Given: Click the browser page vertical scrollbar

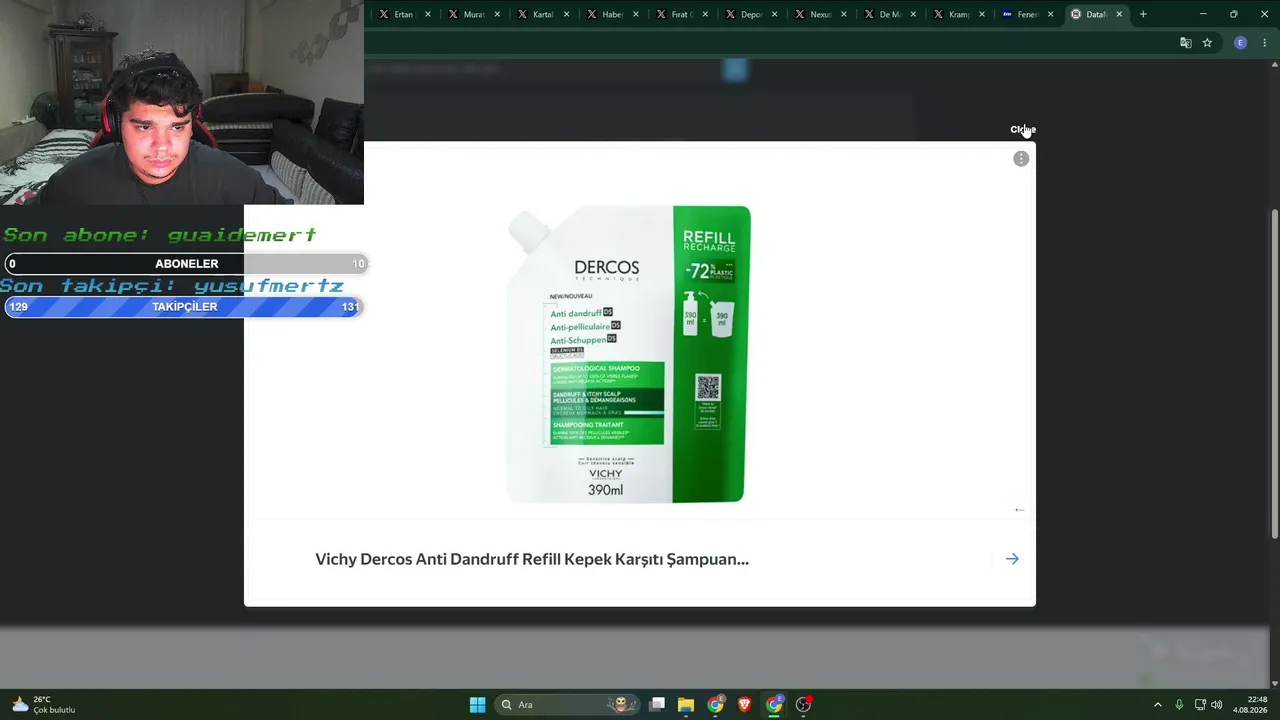Looking at the screenshot, I should (x=1274, y=375).
